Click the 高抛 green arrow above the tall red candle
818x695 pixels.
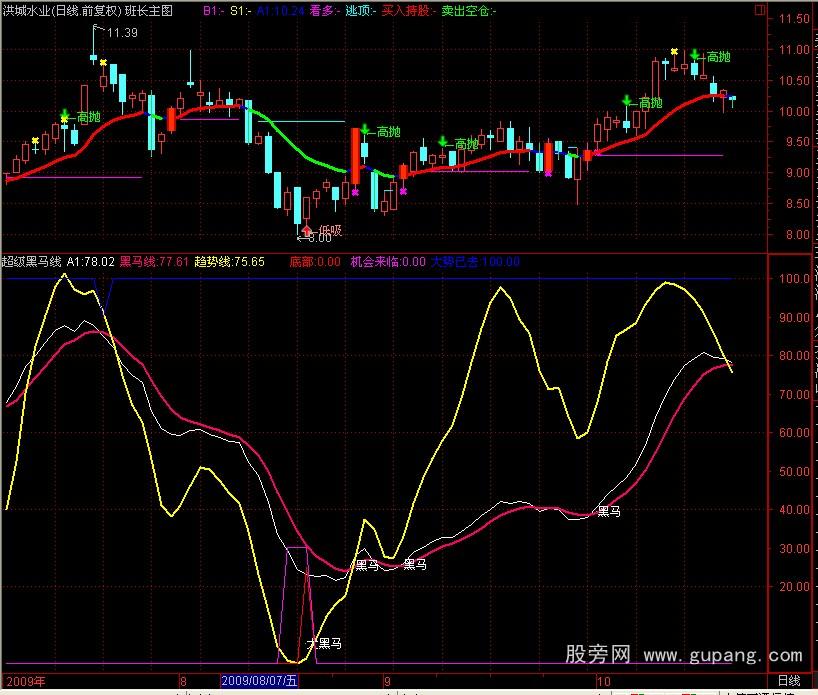pyautogui.click(x=366, y=129)
